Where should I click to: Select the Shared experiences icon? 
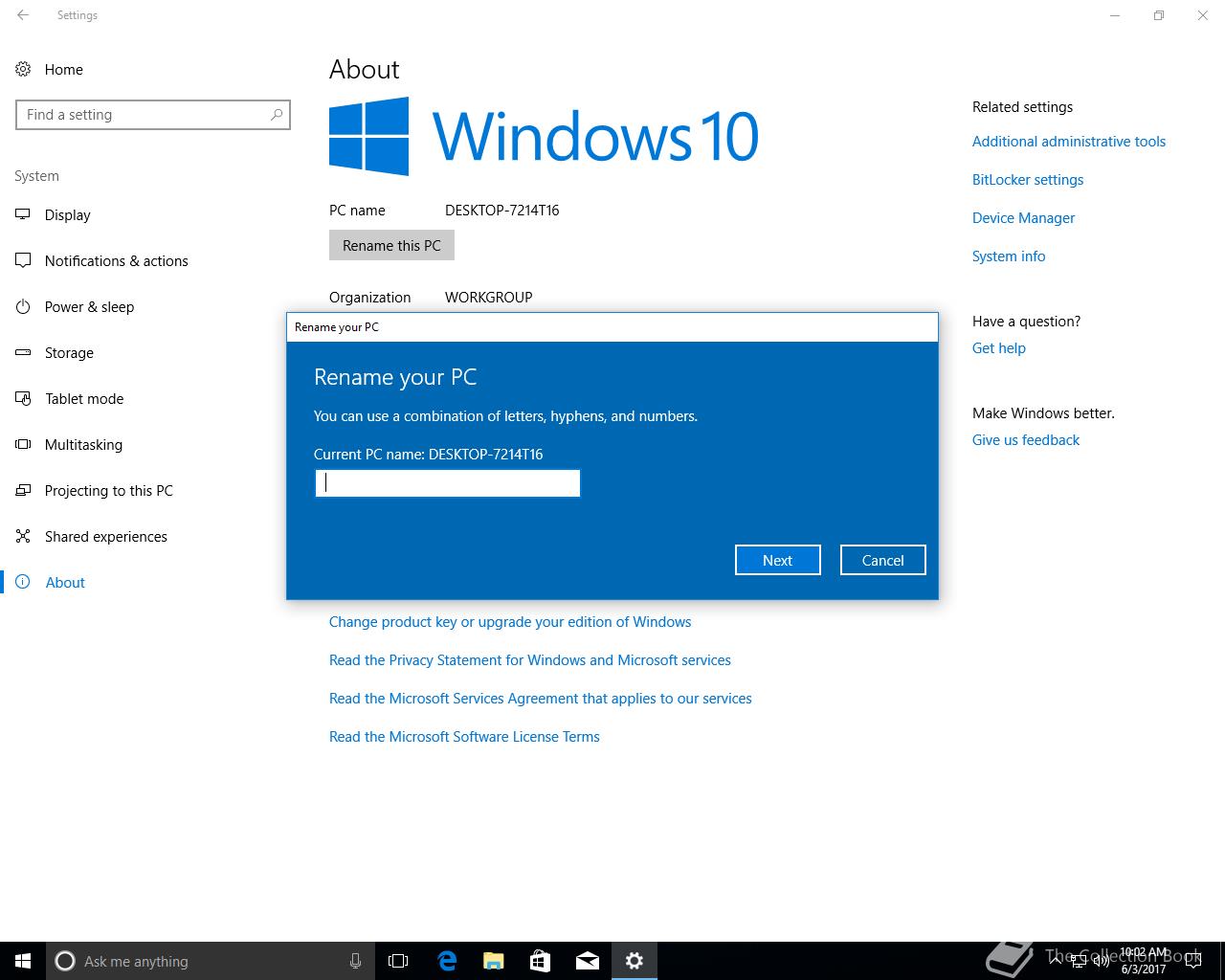point(23,536)
